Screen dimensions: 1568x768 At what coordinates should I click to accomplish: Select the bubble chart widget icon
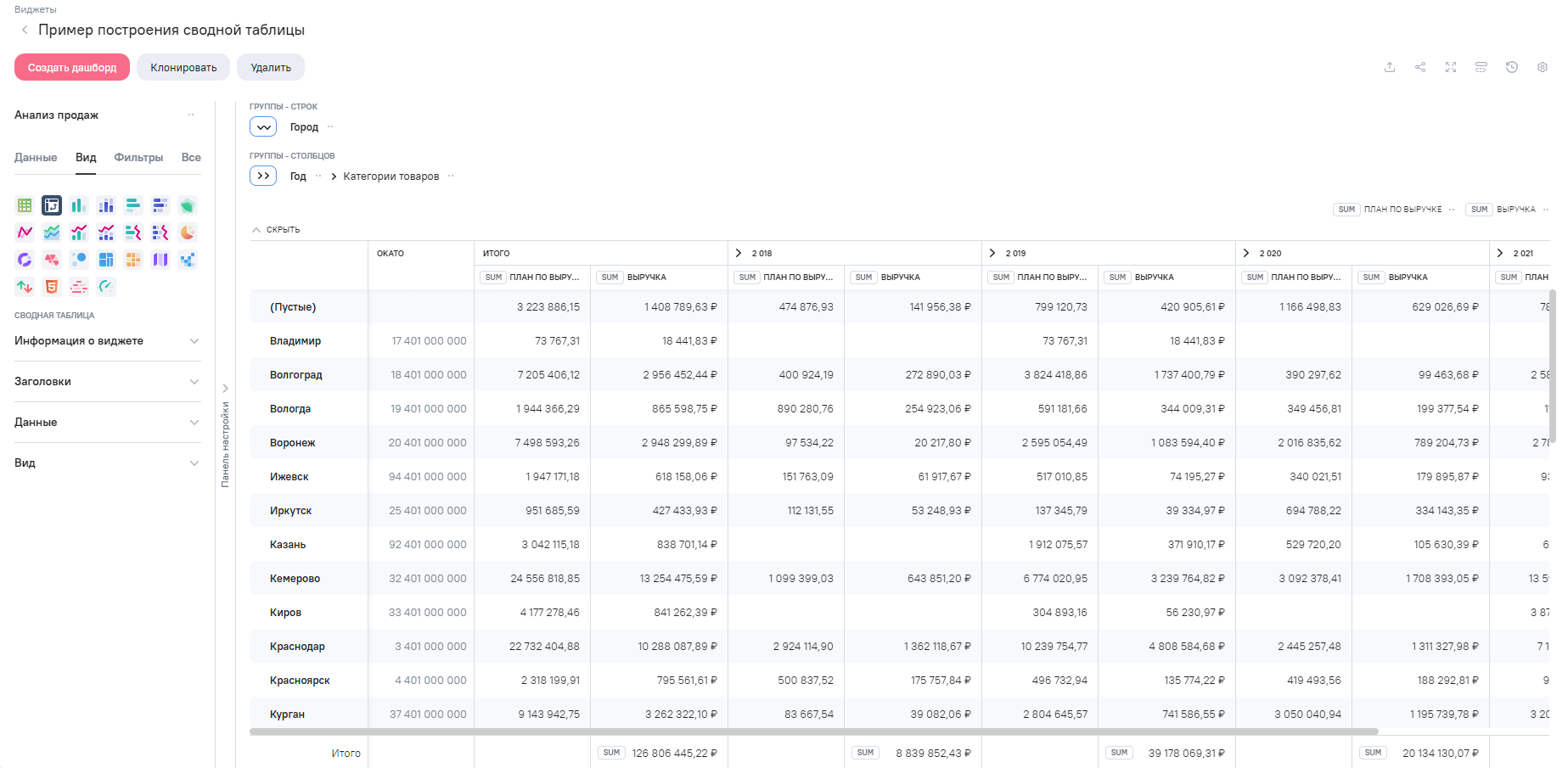coord(79,260)
